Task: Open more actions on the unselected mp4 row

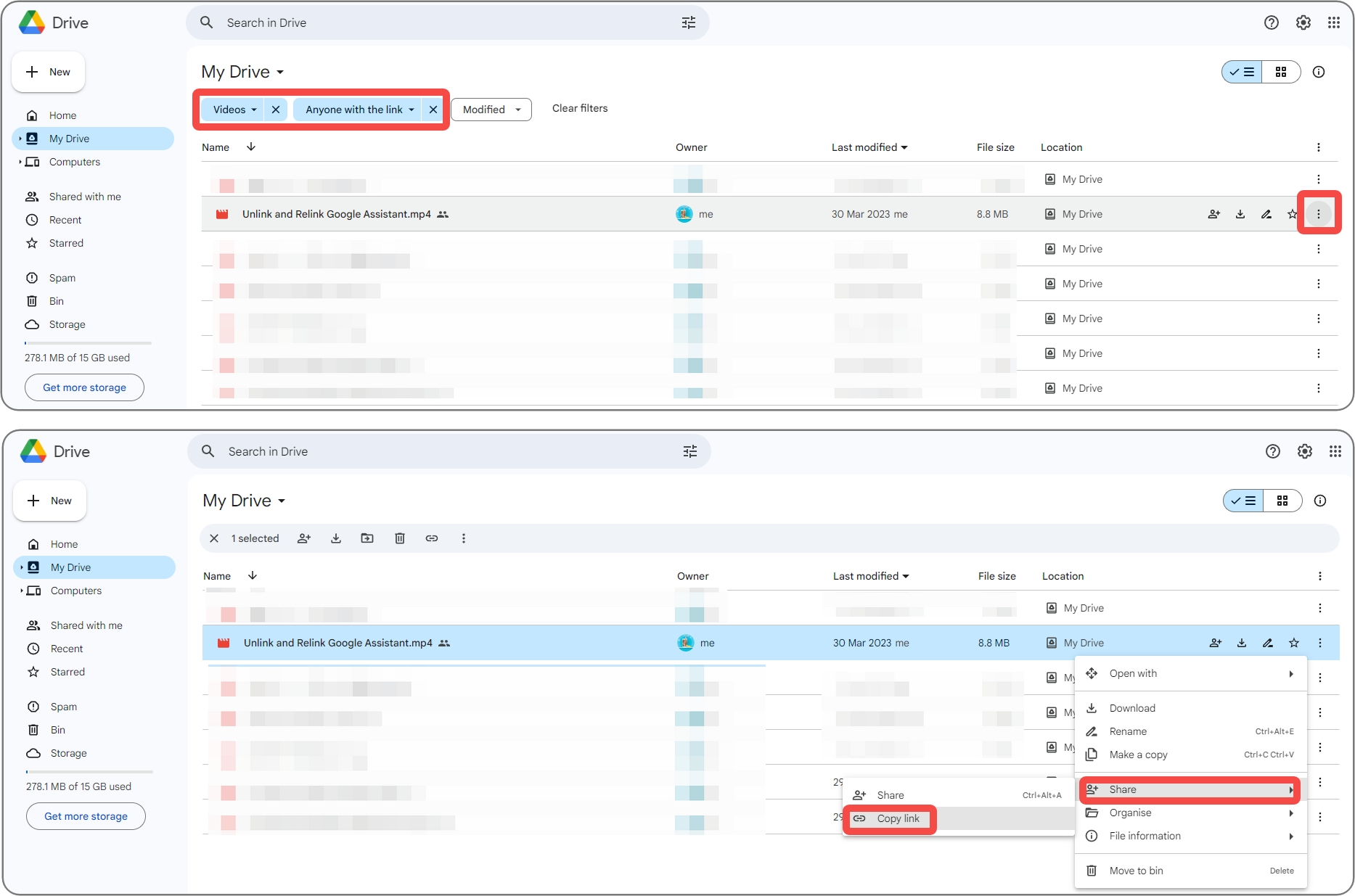Action: (x=1319, y=214)
